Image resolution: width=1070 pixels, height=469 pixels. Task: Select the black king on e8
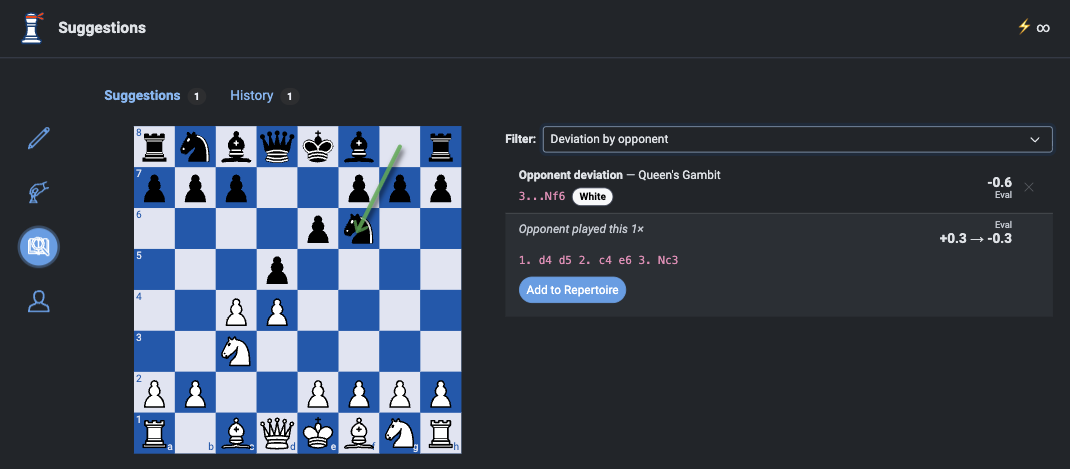click(317, 147)
